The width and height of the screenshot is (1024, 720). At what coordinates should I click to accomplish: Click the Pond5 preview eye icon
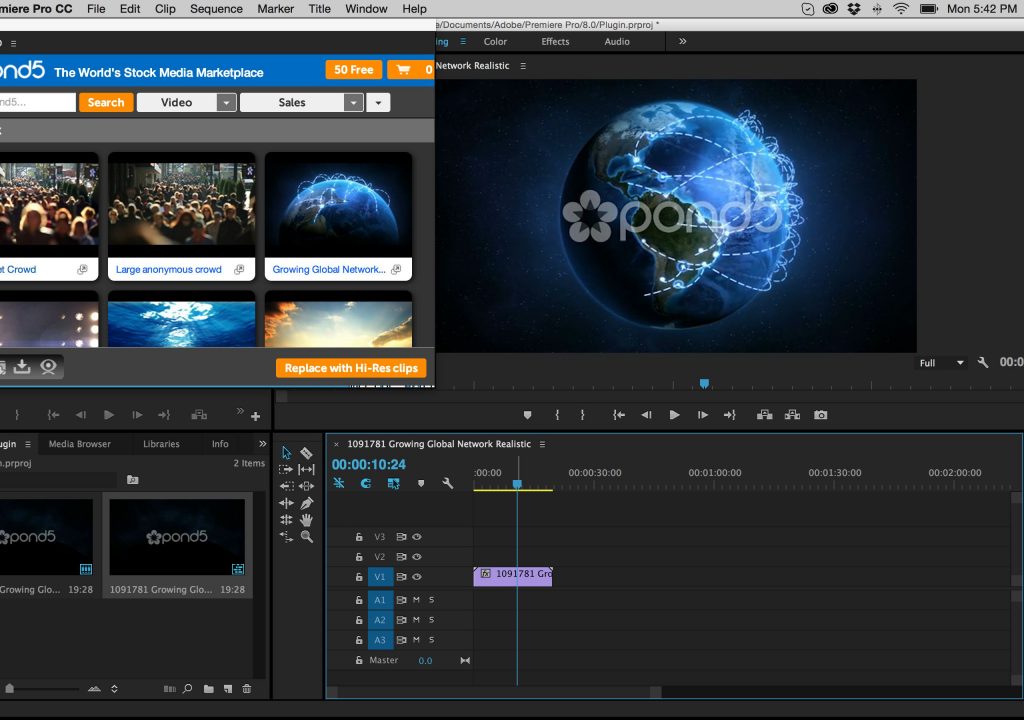(x=48, y=367)
